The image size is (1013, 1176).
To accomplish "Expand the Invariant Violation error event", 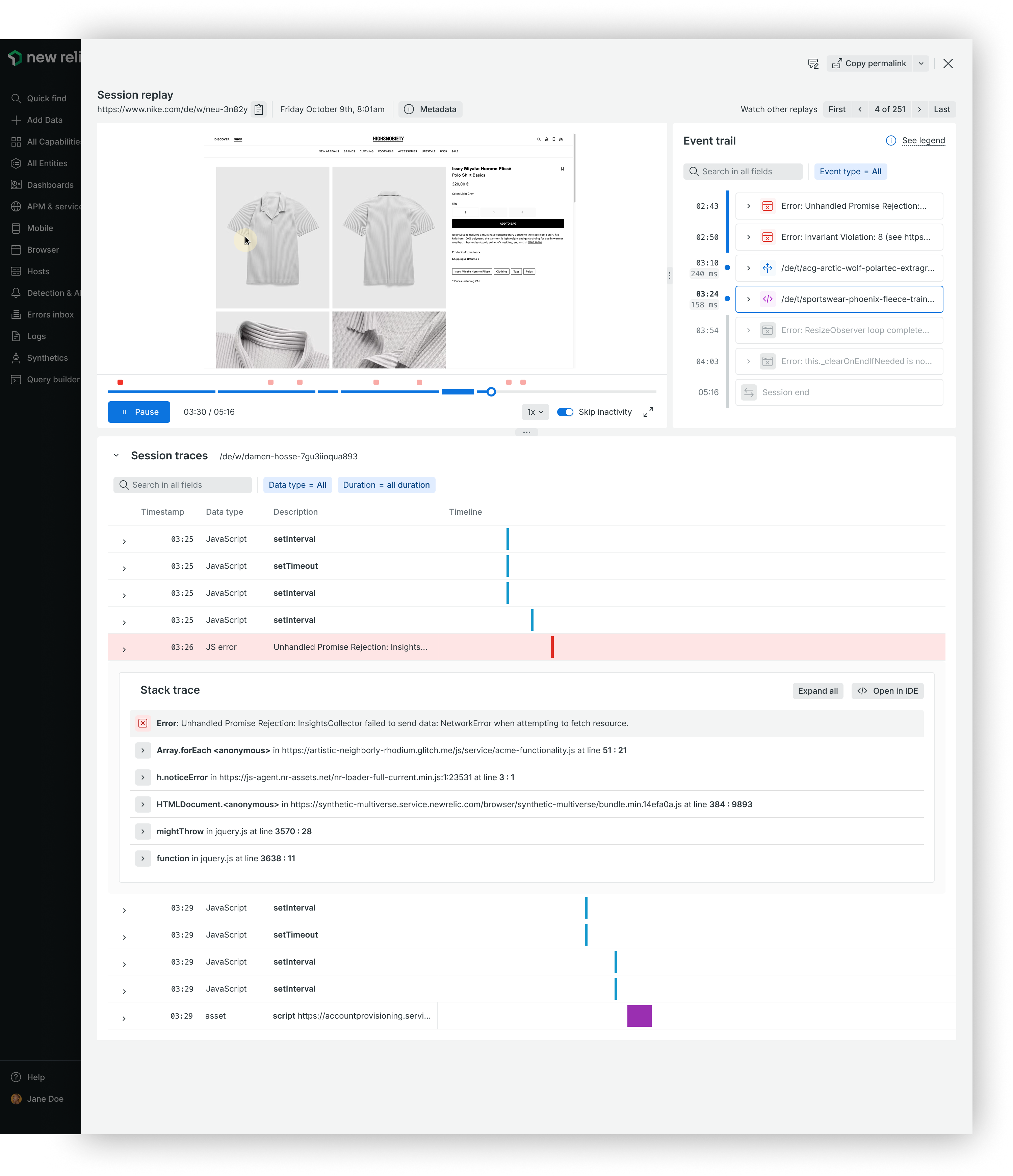I will tap(748, 237).
